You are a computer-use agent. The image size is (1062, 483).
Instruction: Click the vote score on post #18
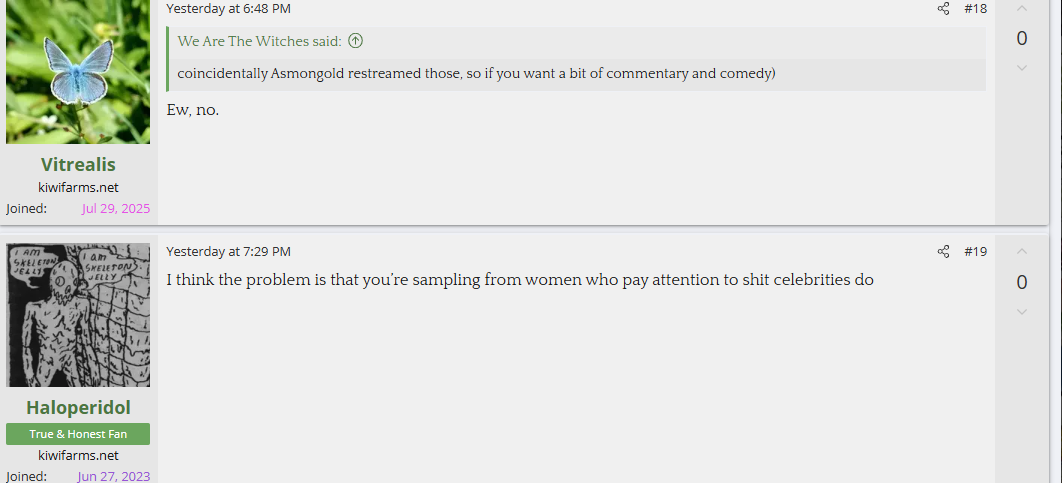coord(1022,39)
